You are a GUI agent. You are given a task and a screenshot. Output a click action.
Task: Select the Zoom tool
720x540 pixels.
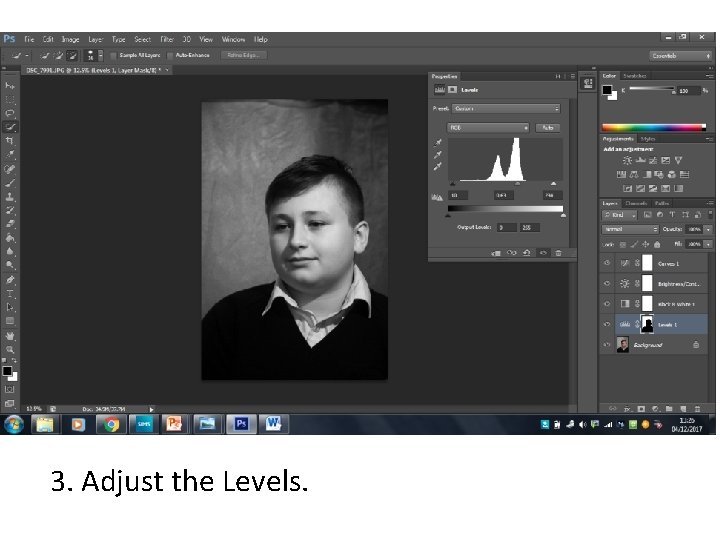click(x=10, y=349)
